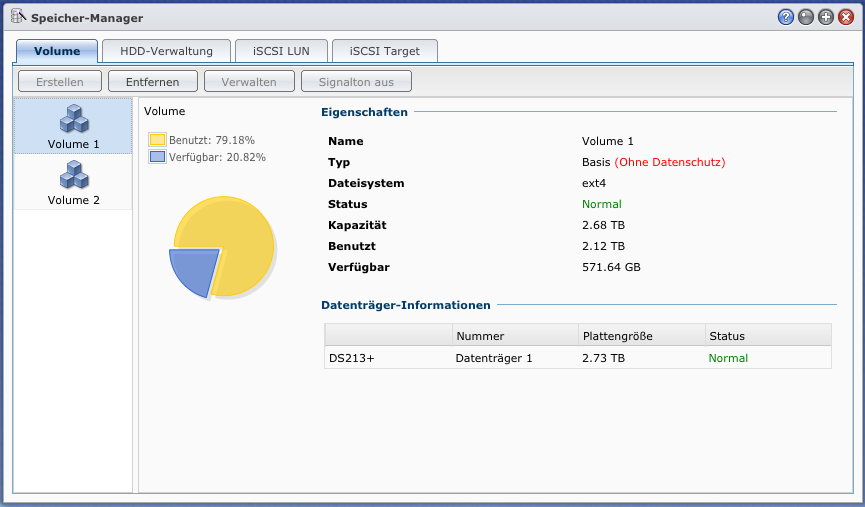
Task: Click the Volume heading above the legend
Action: click(x=164, y=111)
